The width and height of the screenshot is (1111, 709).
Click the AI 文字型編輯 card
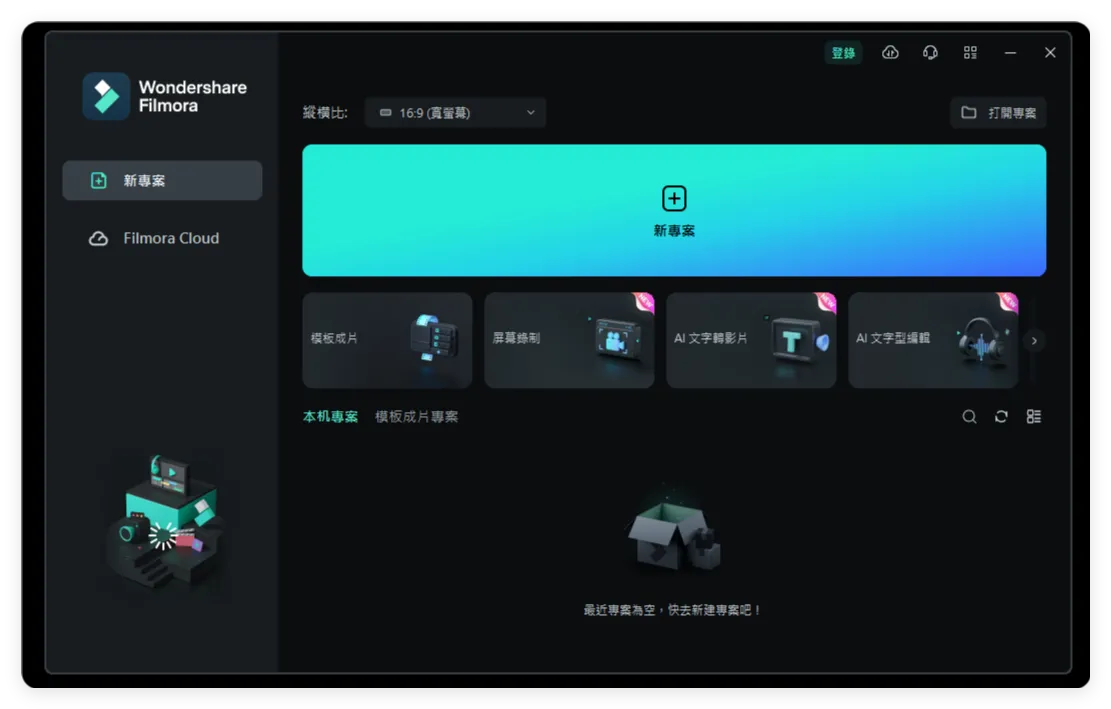(x=932, y=340)
